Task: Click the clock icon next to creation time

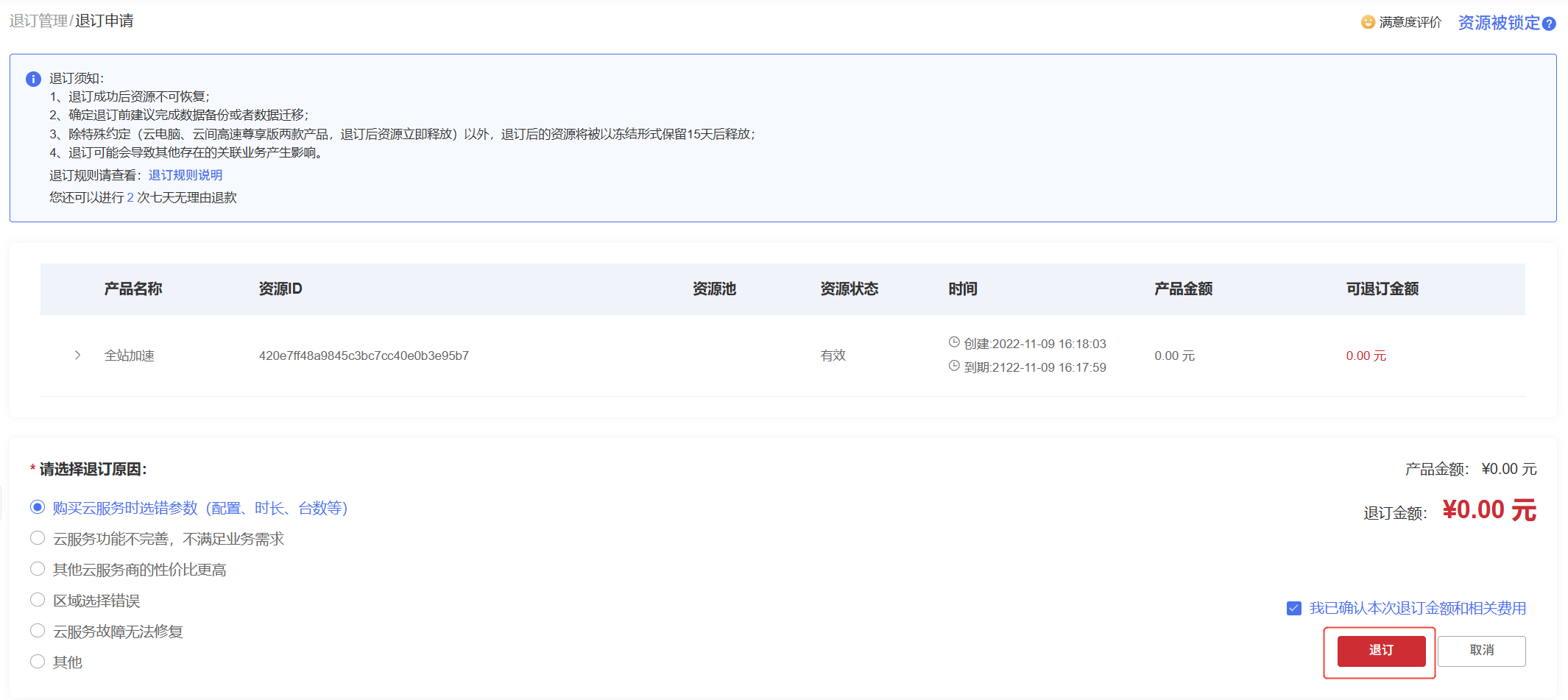Action: point(953,342)
